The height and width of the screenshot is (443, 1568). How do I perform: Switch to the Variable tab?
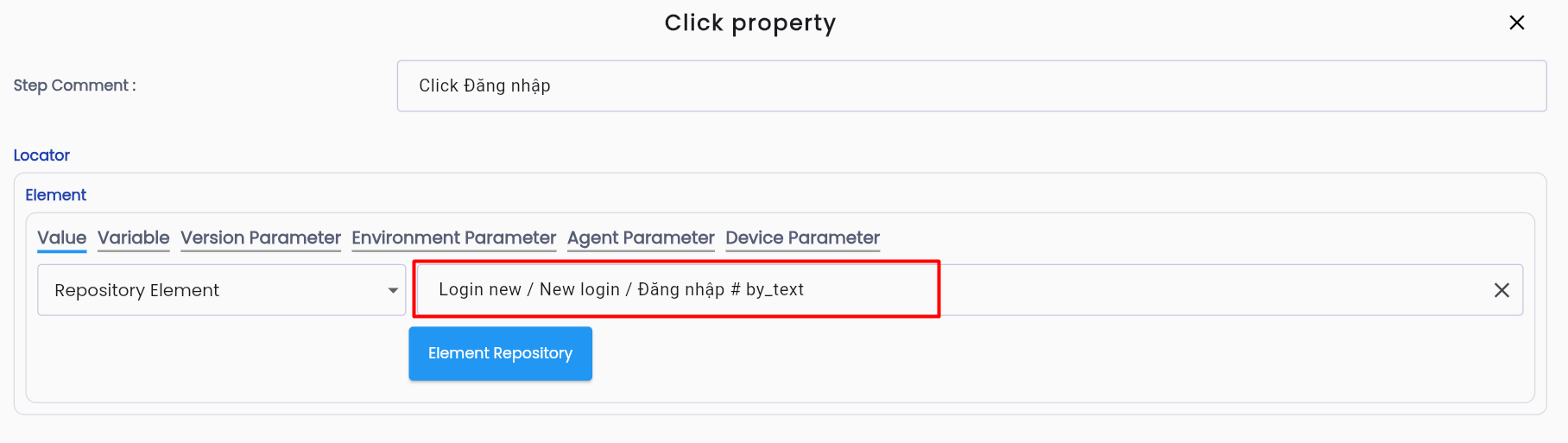tap(133, 238)
